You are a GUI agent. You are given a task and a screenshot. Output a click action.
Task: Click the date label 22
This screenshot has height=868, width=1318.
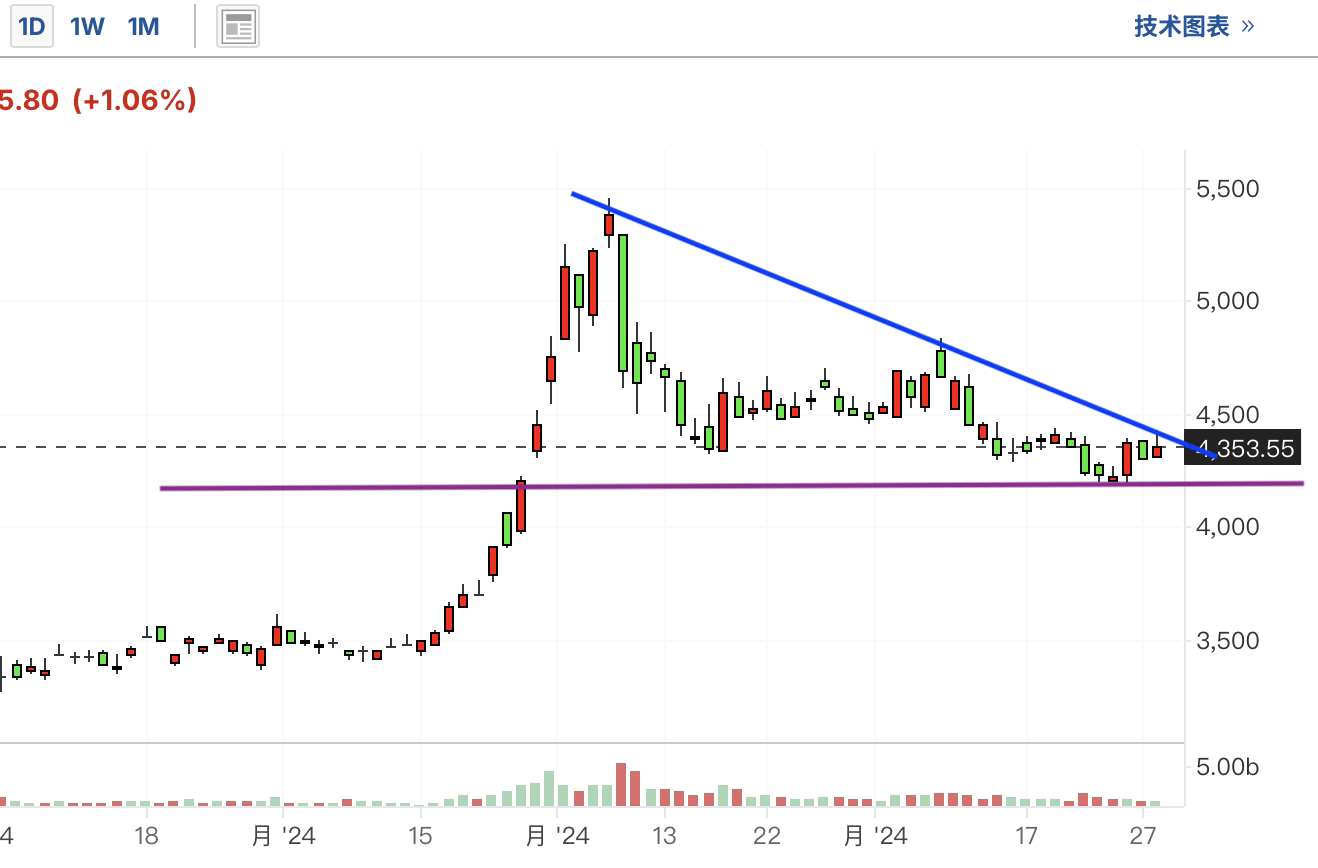(x=766, y=835)
